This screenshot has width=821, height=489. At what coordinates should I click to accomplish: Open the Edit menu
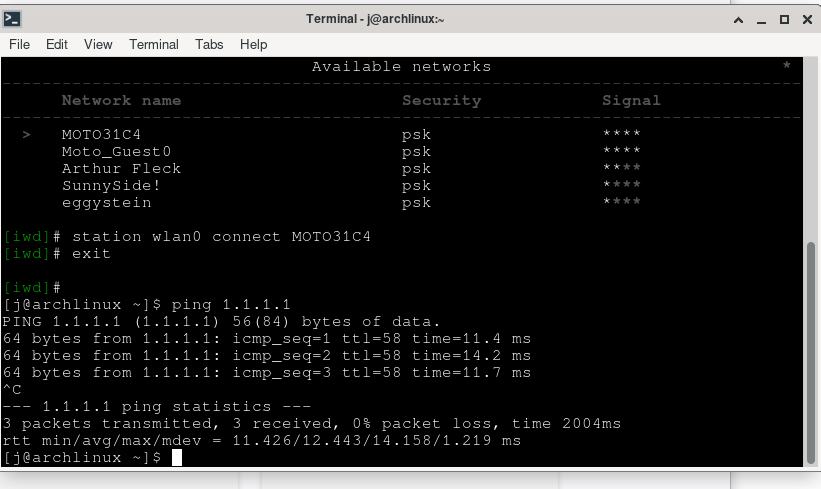click(x=57, y=45)
